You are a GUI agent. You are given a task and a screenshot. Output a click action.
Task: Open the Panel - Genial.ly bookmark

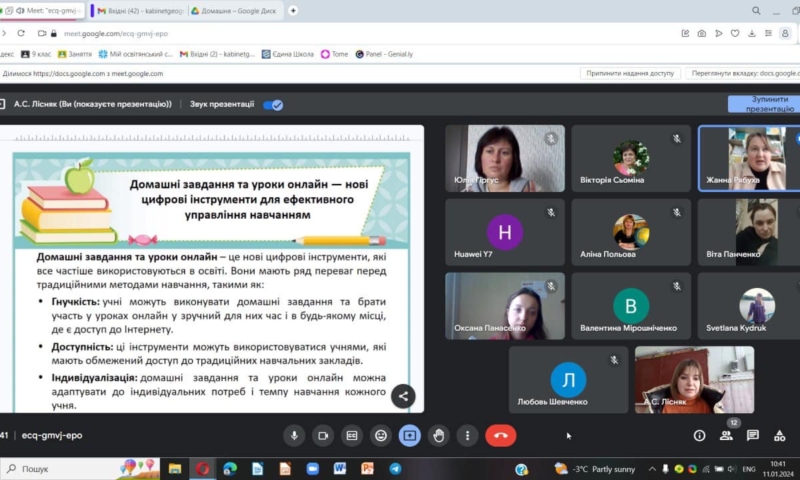(384, 54)
